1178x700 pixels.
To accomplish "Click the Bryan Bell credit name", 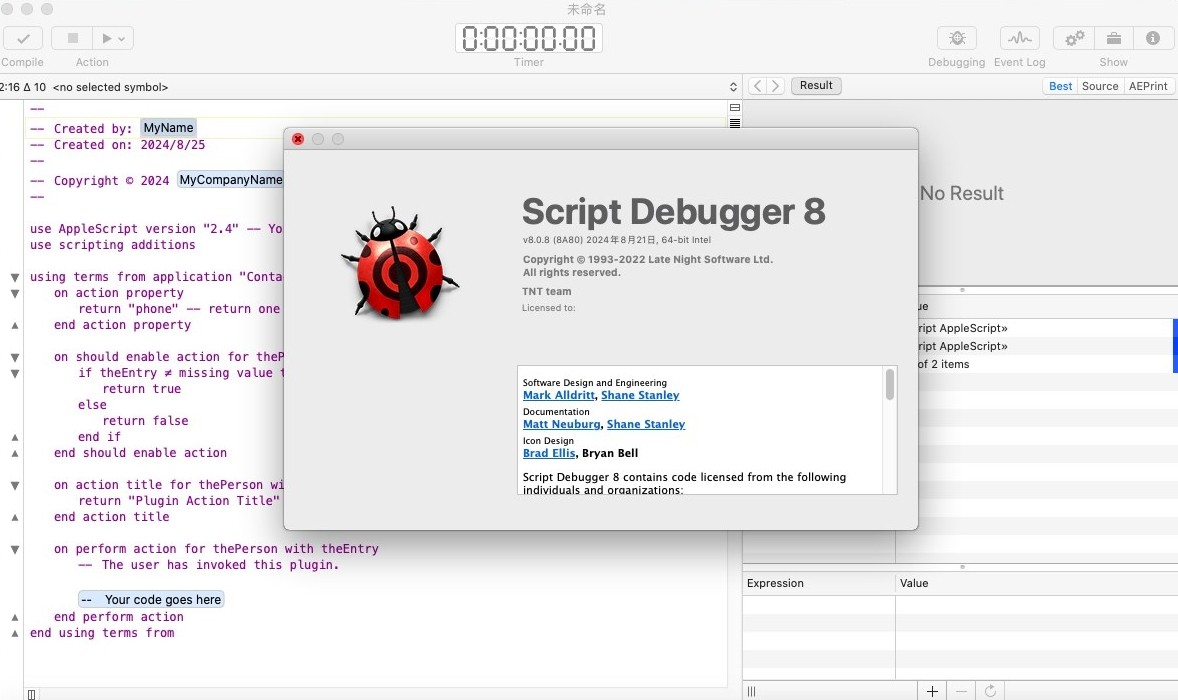I will (610, 453).
